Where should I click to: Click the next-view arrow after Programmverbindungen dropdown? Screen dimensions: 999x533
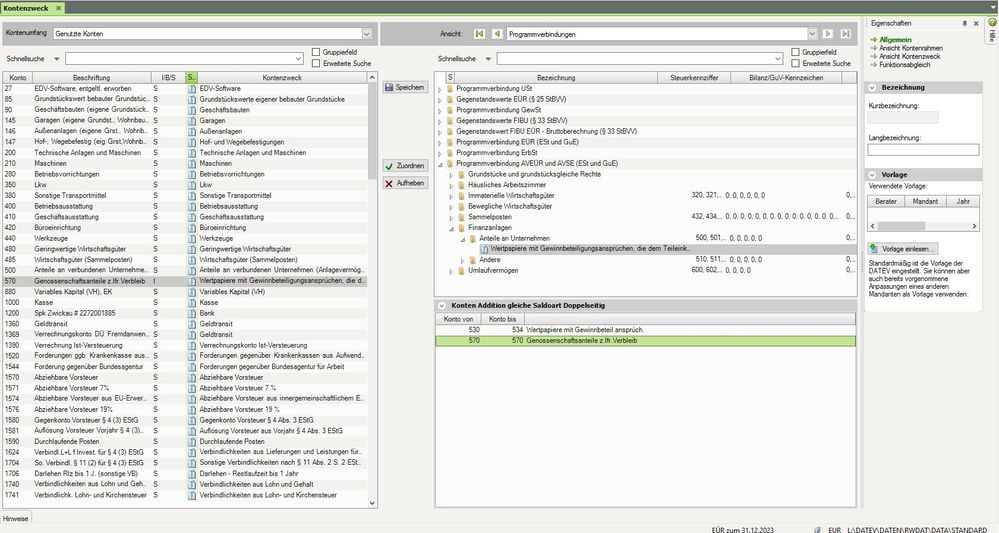[x=828, y=34]
